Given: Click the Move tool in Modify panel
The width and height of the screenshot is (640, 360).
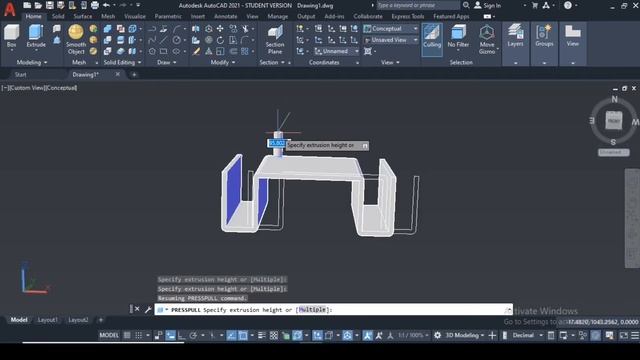Looking at the screenshot, I should tap(220, 29).
